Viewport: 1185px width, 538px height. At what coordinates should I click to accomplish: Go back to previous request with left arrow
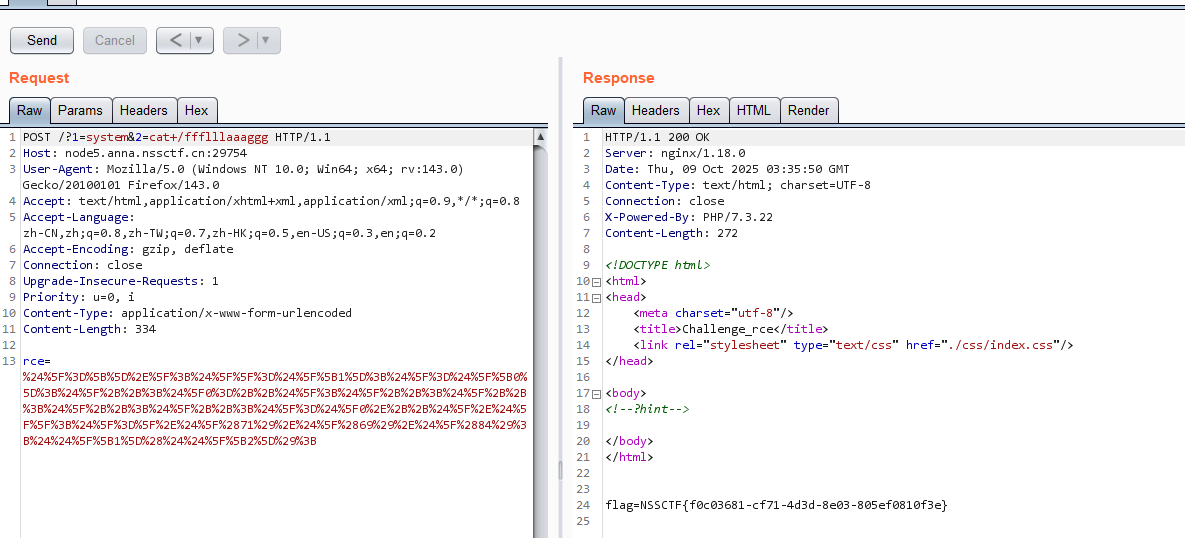[x=175, y=41]
